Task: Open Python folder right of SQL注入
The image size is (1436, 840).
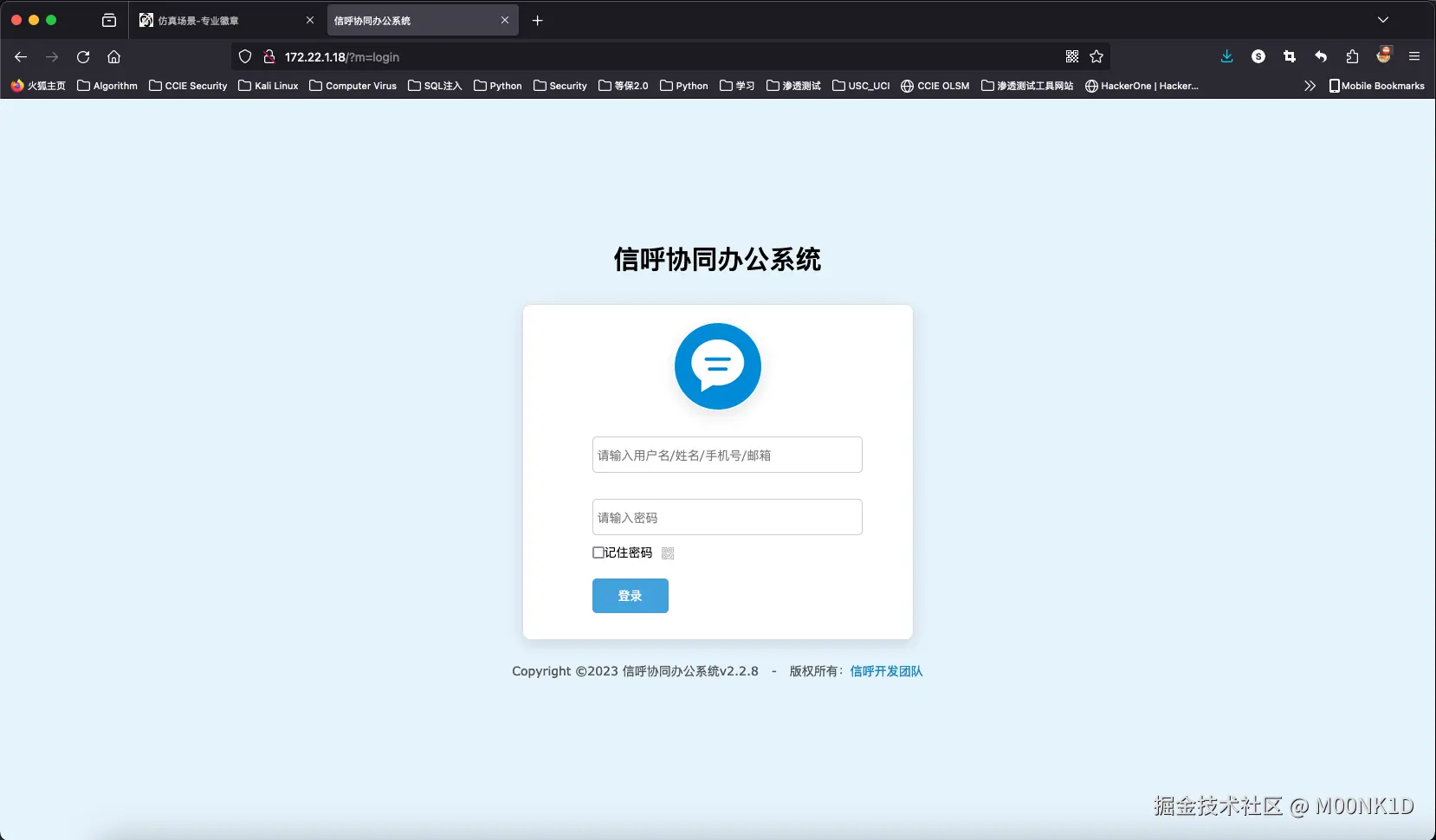Action: pyautogui.click(x=498, y=86)
